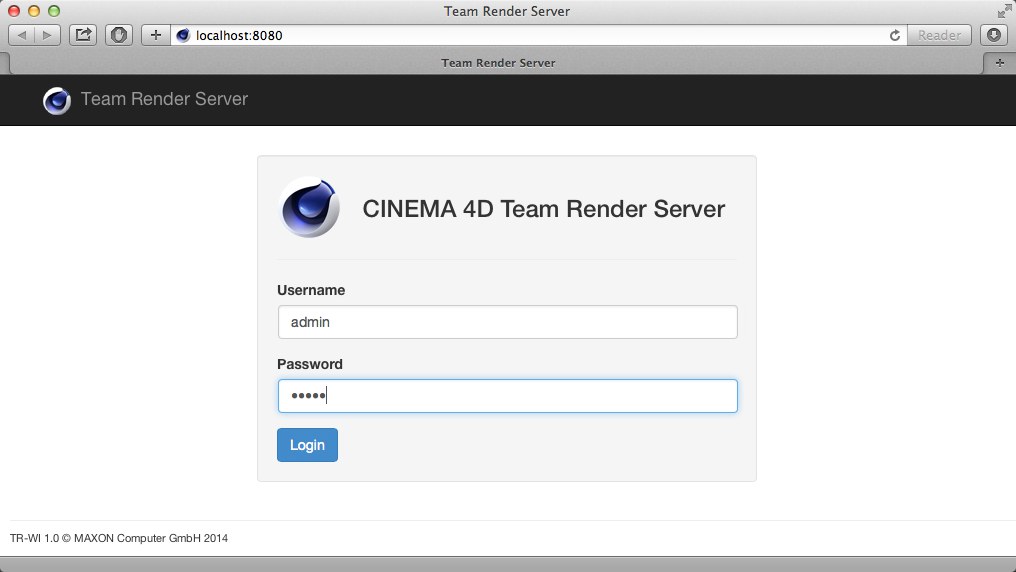Minimize the window with yellow button
The height and width of the screenshot is (572, 1016).
pos(33,11)
